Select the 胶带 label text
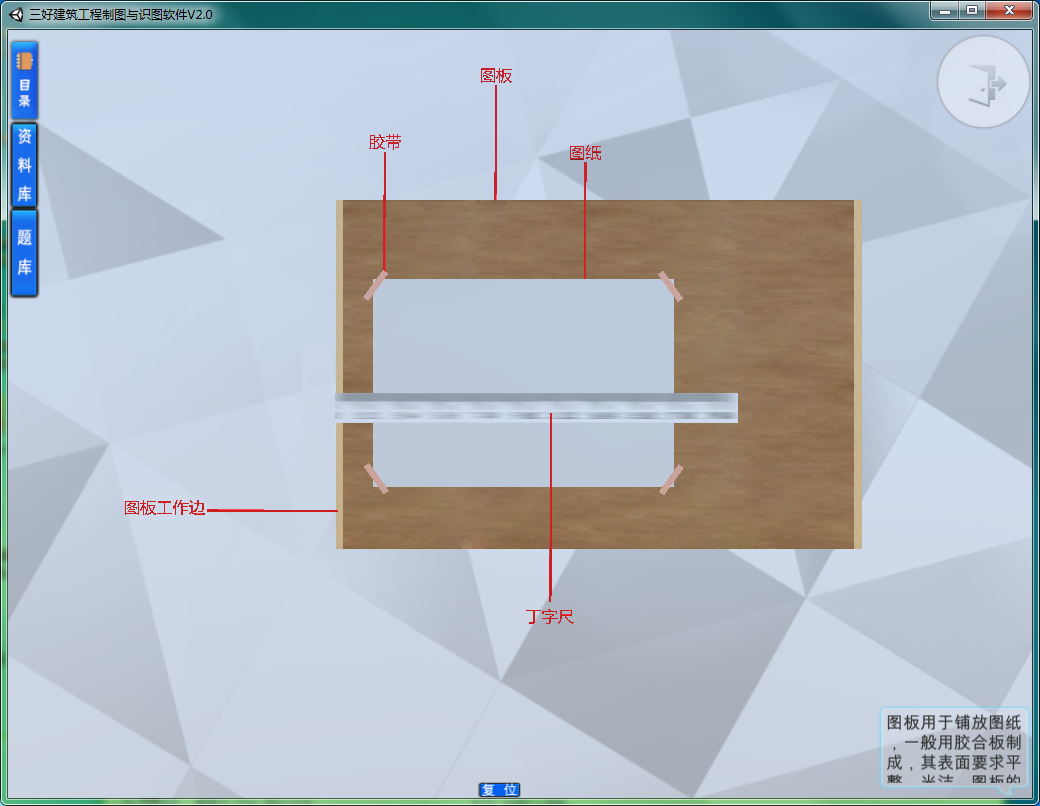This screenshot has width=1040, height=806. (385, 143)
